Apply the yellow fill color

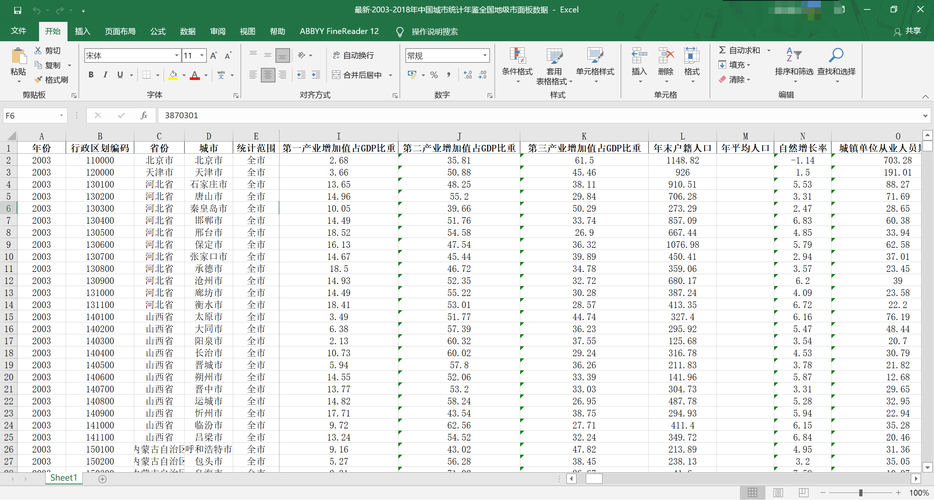coord(173,75)
